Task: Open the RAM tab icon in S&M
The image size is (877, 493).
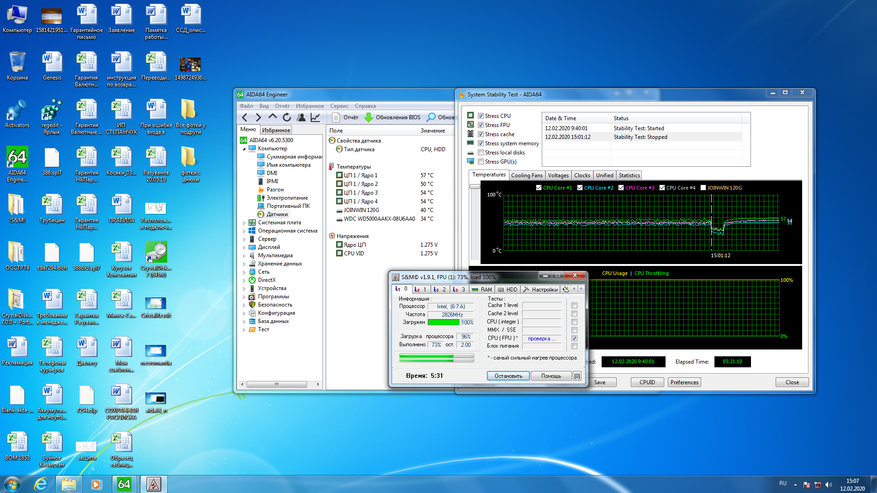Action: (481, 289)
